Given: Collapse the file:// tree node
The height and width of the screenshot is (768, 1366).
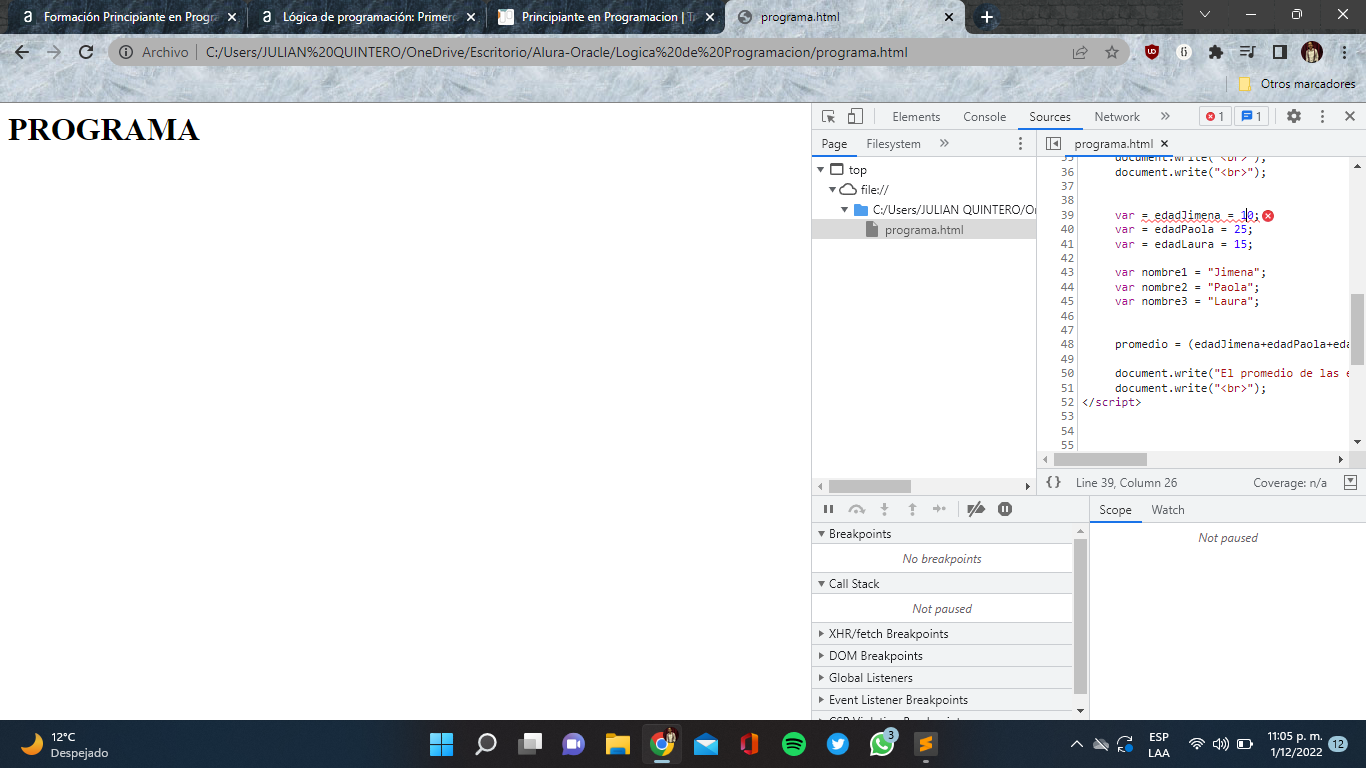Looking at the screenshot, I should (832, 190).
